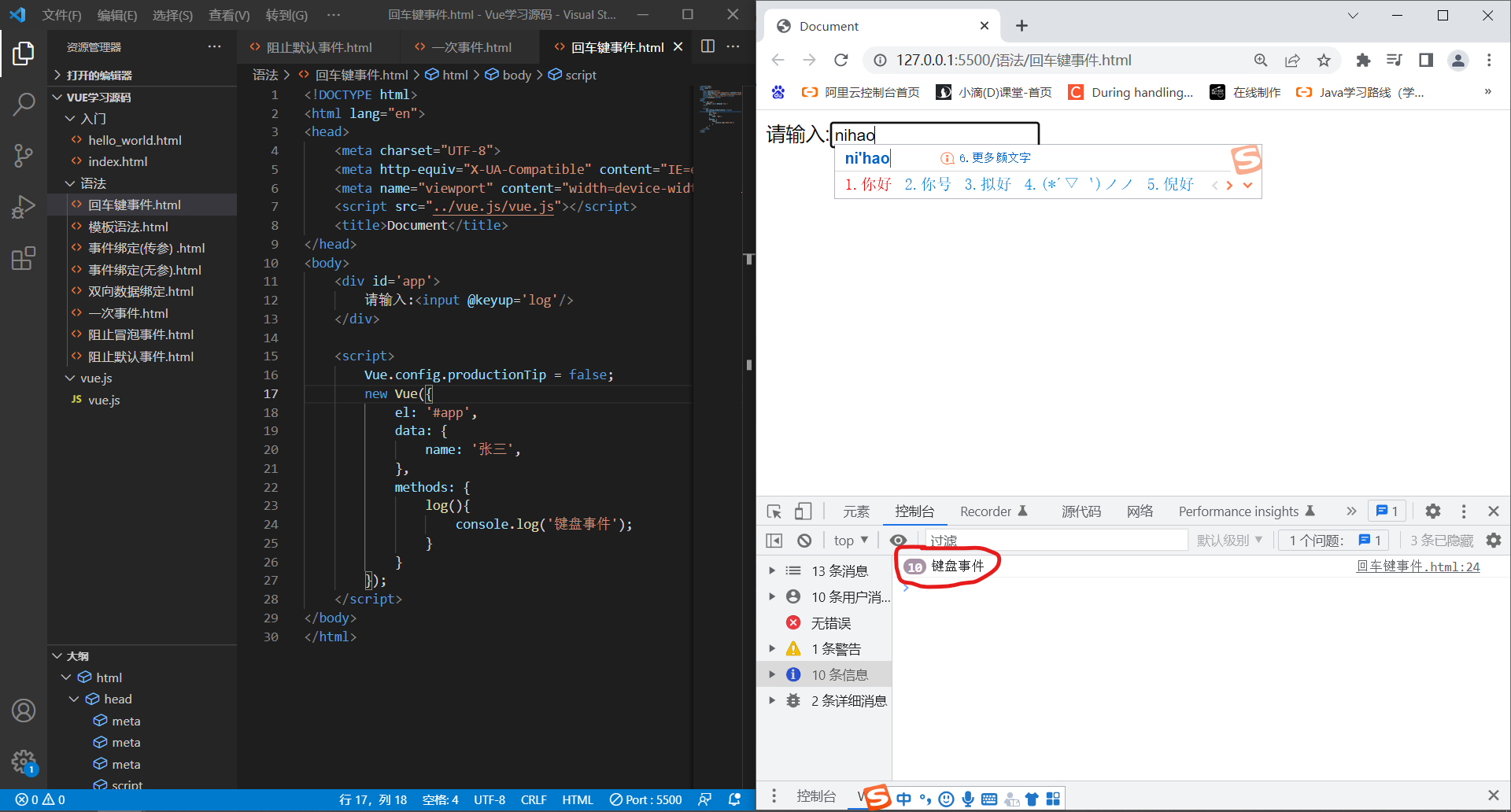Click the 1 个问题 issues button
Screen dimensions: 1511x812
tap(1334, 541)
